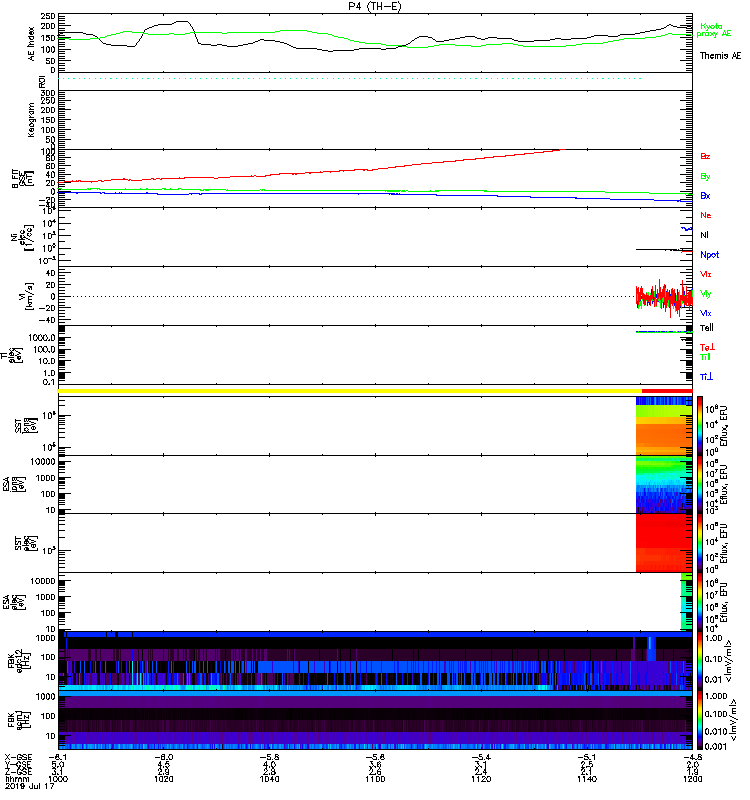Select the "Npot" density legend label
The height and width of the screenshot is (800, 750).
coord(709,254)
